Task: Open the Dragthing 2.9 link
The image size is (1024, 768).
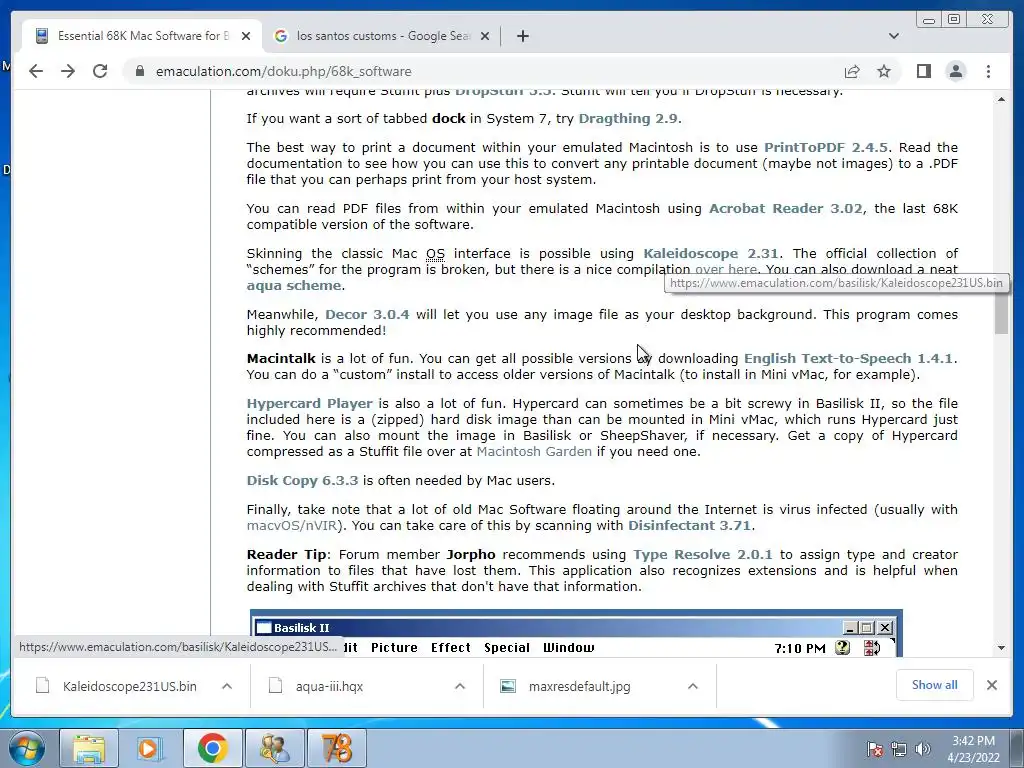Action: [x=628, y=118]
